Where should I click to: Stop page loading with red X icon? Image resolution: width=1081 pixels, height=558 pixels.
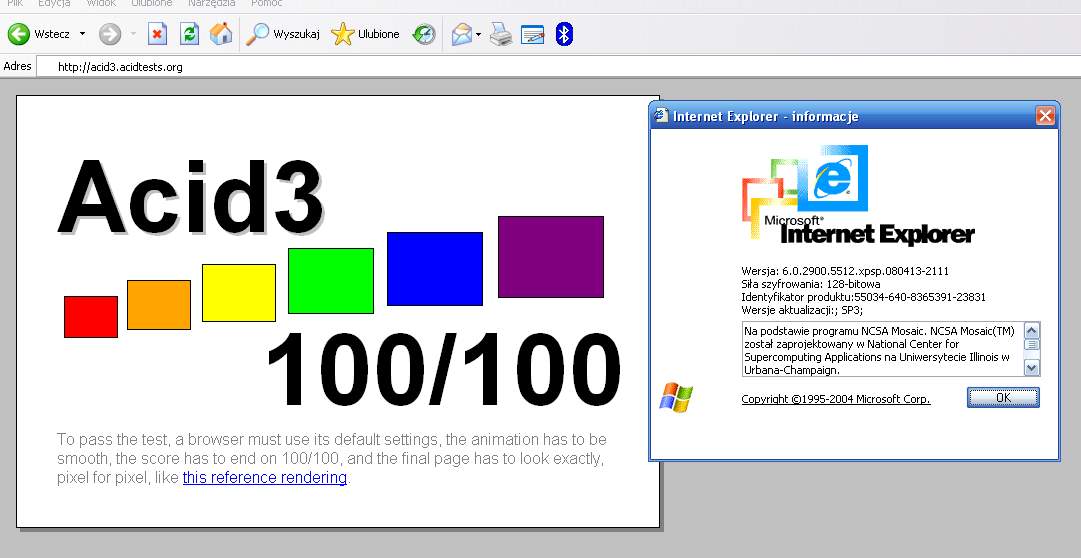[158, 34]
